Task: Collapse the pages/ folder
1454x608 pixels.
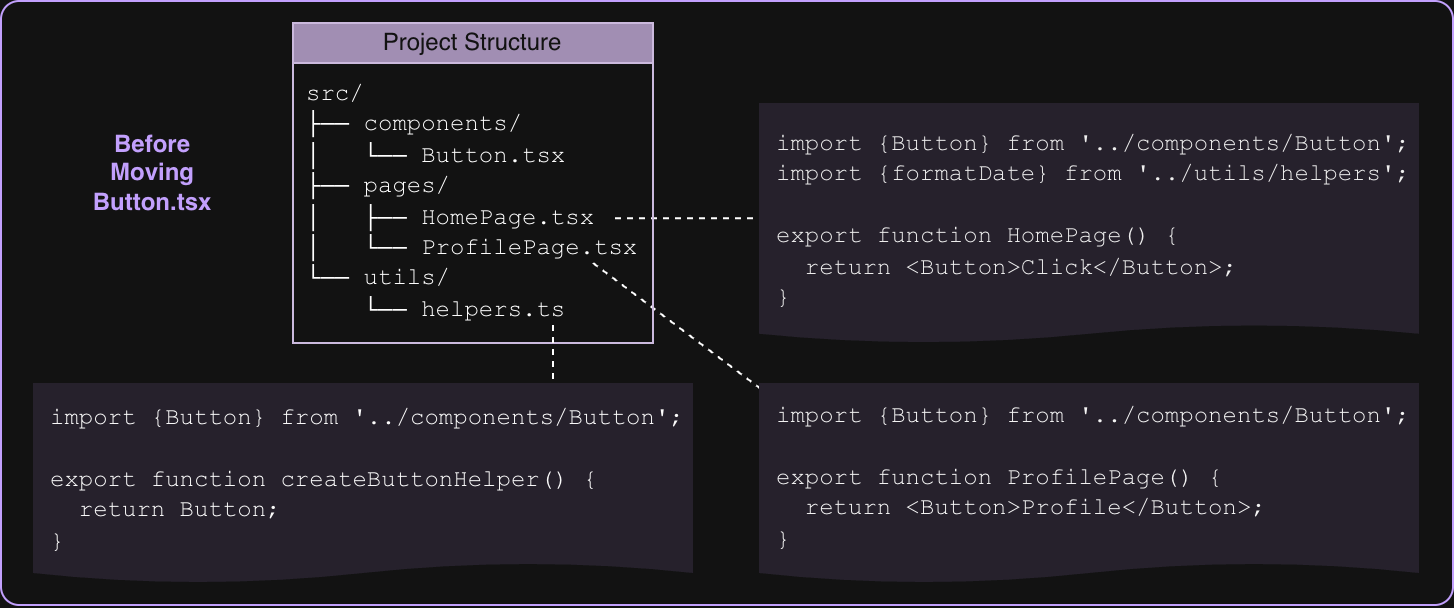Action: [406, 187]
